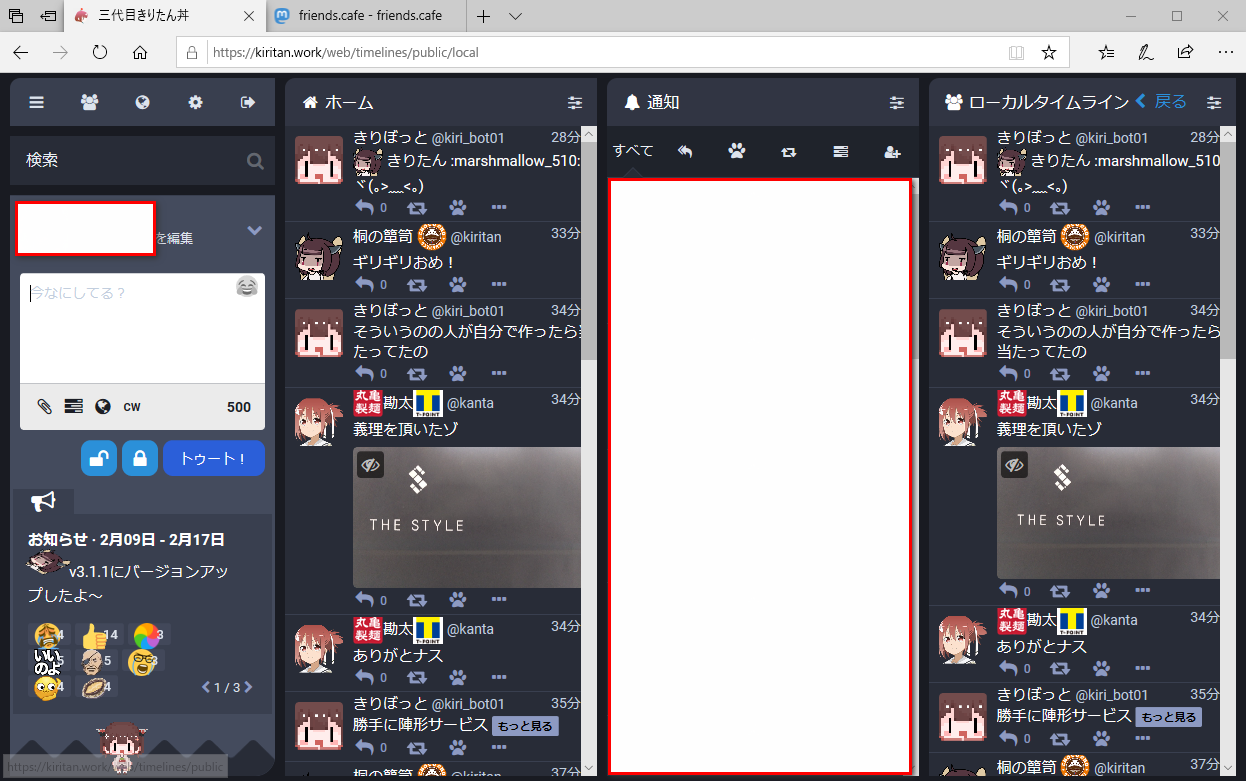Attach media with the paperclip icon
Image resolution: width=1246 pixels, height=781 pixels.
point(44,406)
